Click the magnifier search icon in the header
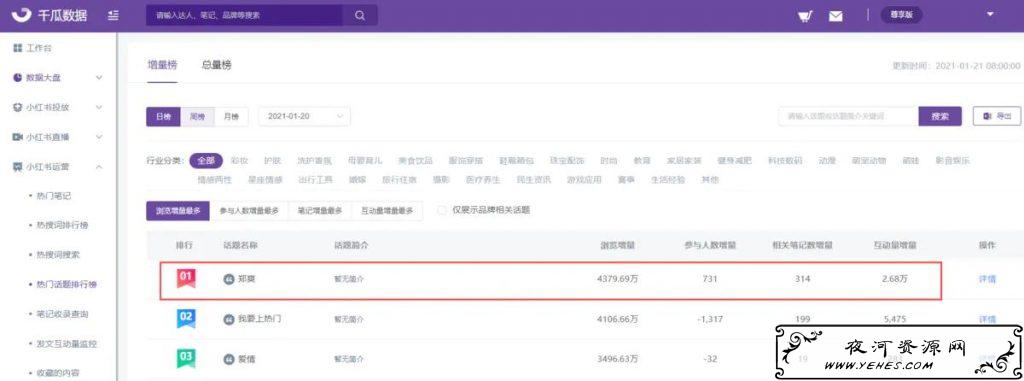The width and height of the screenshot is (1024, 381). click(360, 16)
